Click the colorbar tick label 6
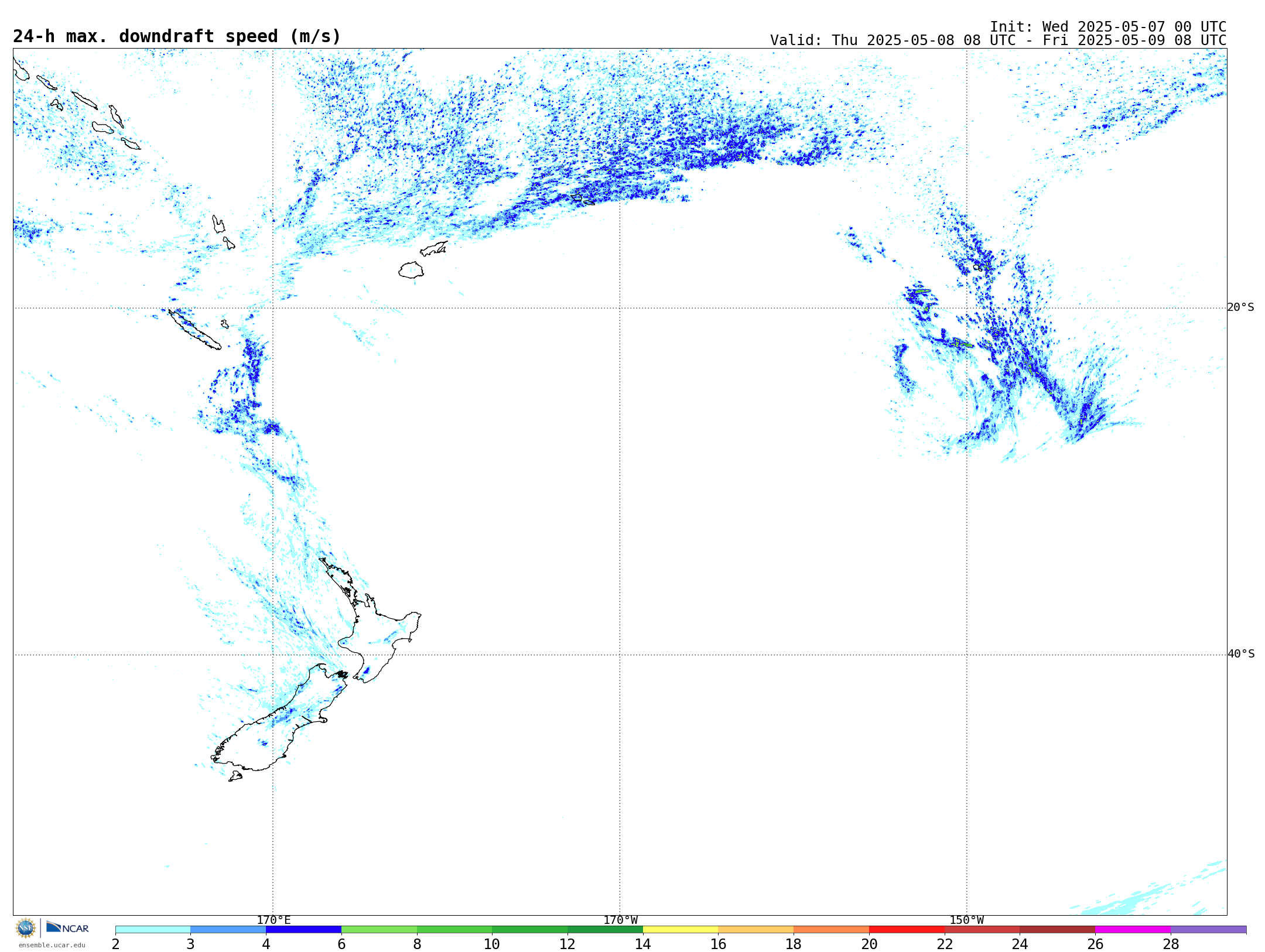Image resolution: width=1265 pixels, height=952 pixels. pyautogui.click(x=341, y=944)
